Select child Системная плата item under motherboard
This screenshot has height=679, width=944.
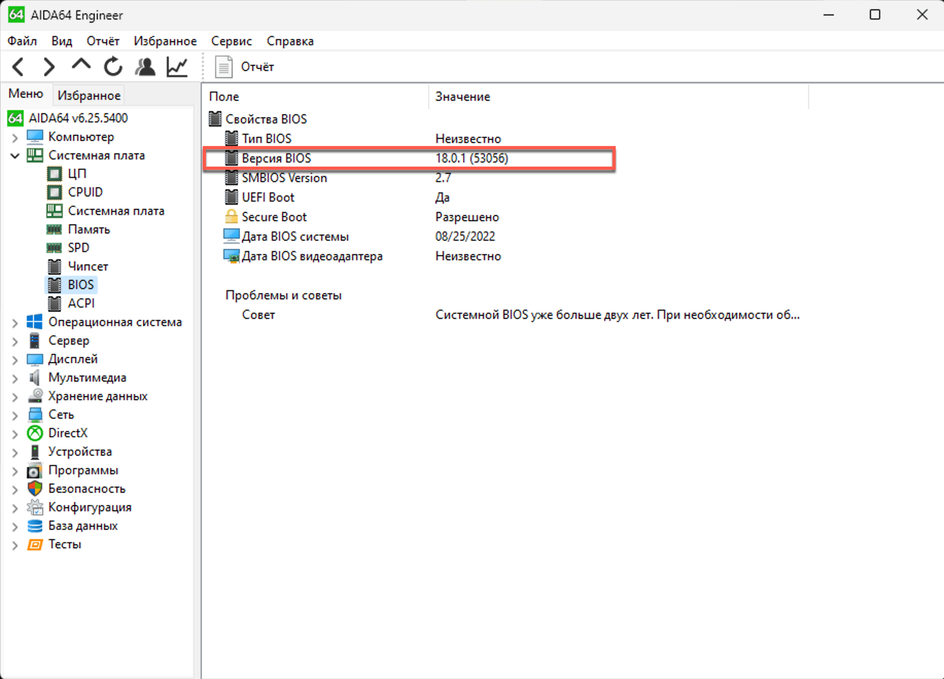click(116, 211)
